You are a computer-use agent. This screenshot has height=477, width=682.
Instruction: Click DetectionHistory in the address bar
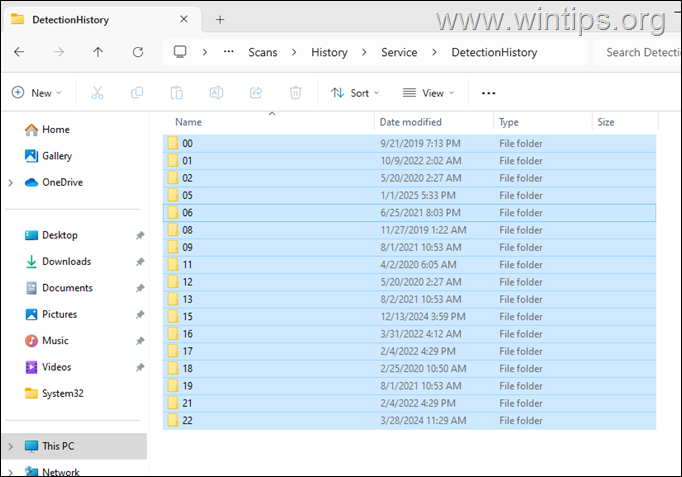(494, 52)
